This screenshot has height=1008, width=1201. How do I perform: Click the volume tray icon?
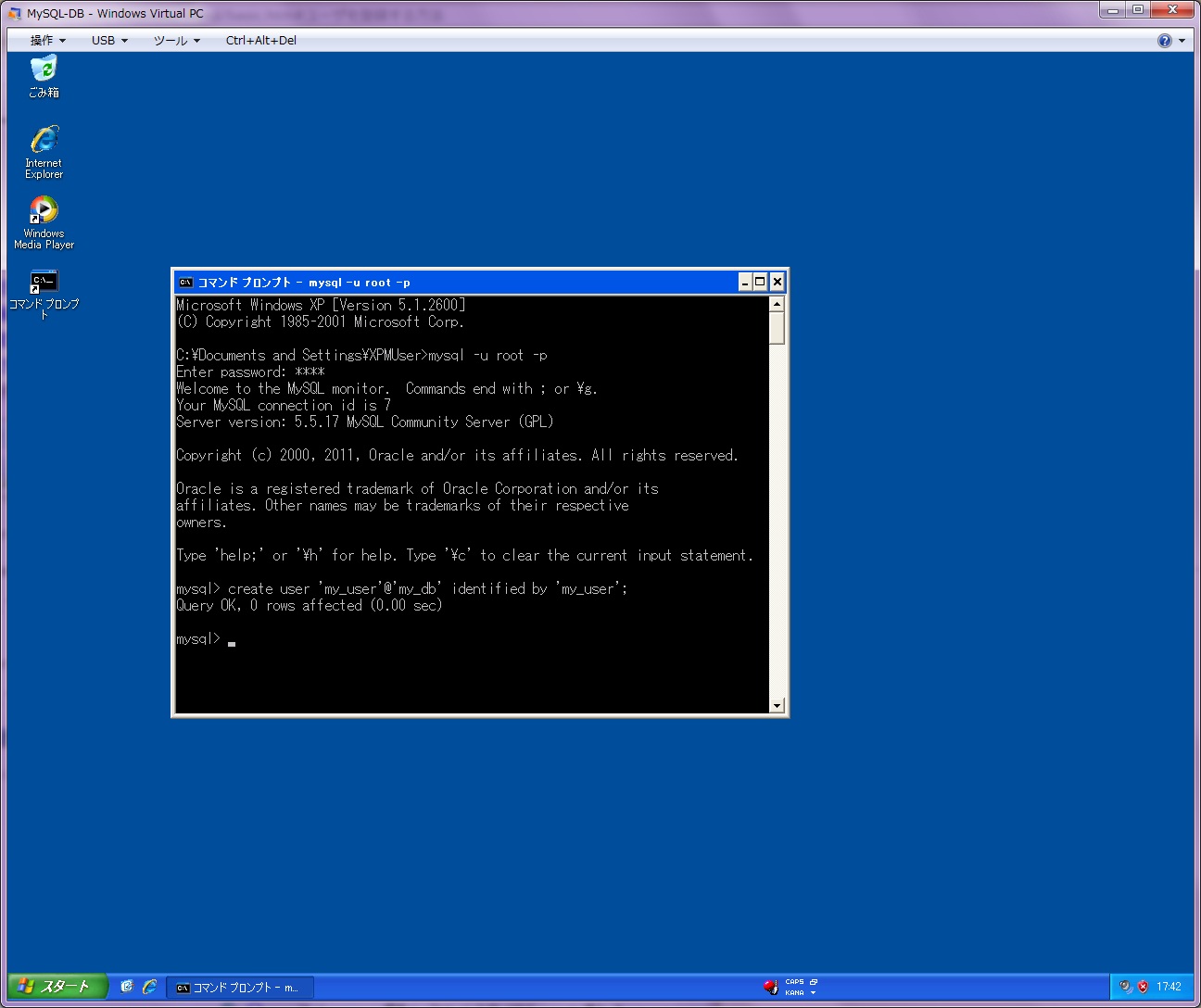tap(1126, 987)
